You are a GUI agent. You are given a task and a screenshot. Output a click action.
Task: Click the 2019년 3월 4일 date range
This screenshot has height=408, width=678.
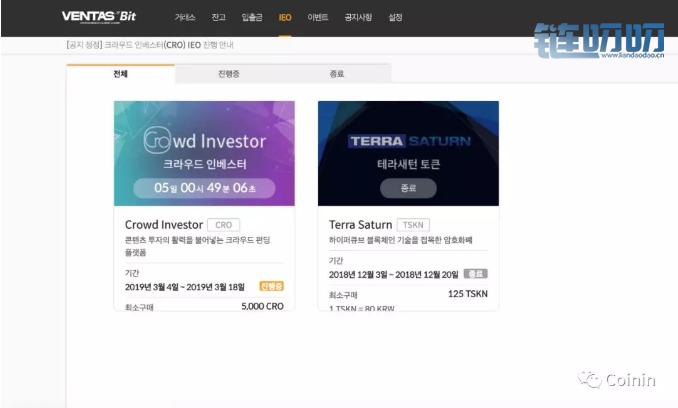[x=185, y=287]
